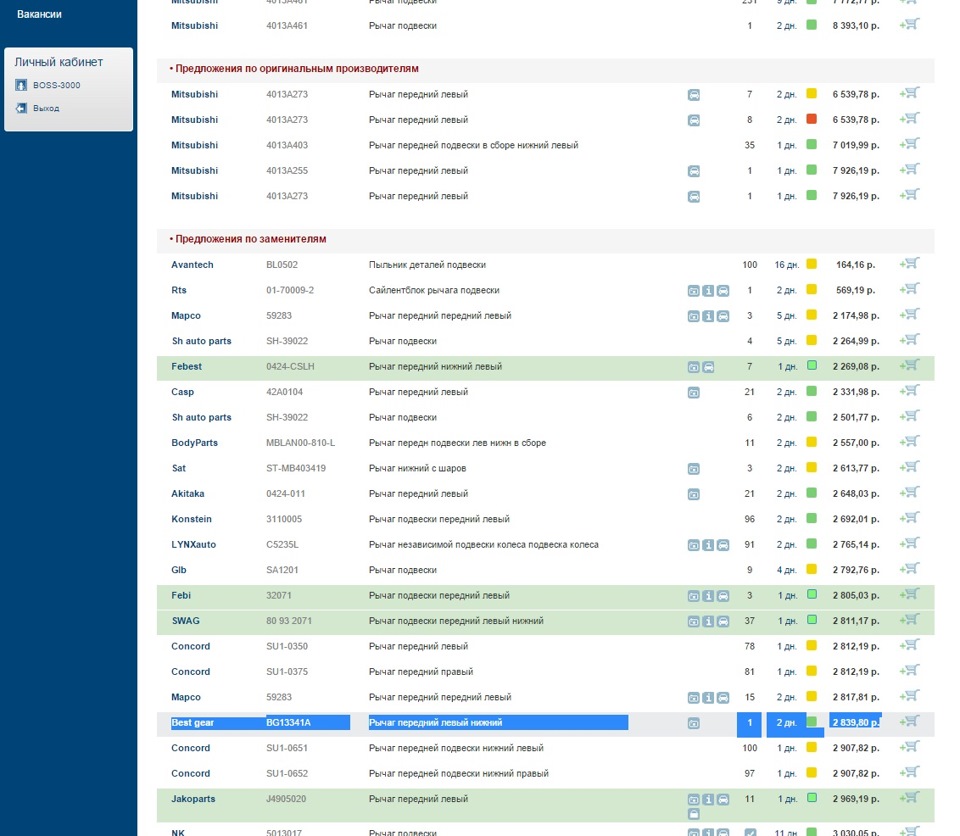Open Avantech brand link
The height and width of the screenshot is (836, 960).
pos(192,265)
